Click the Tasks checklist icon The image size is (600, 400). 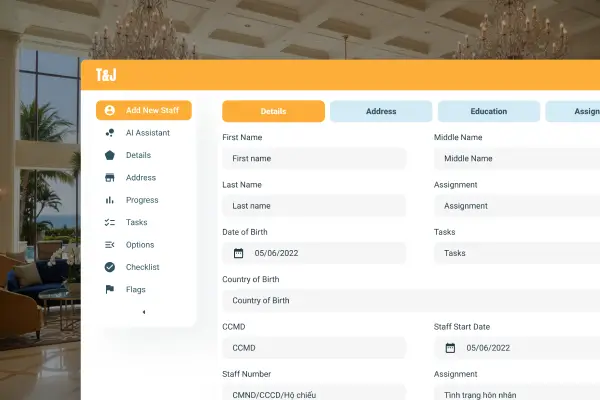point(109,222)
